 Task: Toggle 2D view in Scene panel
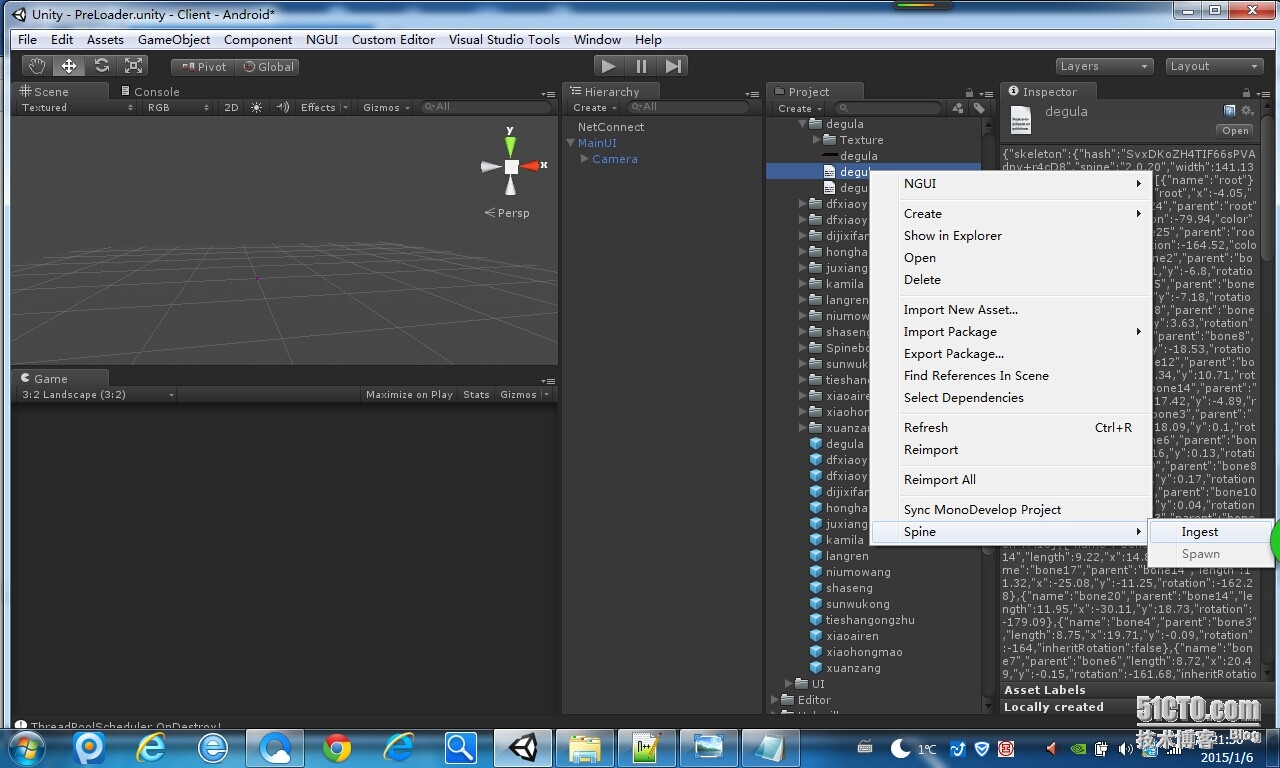231,107
